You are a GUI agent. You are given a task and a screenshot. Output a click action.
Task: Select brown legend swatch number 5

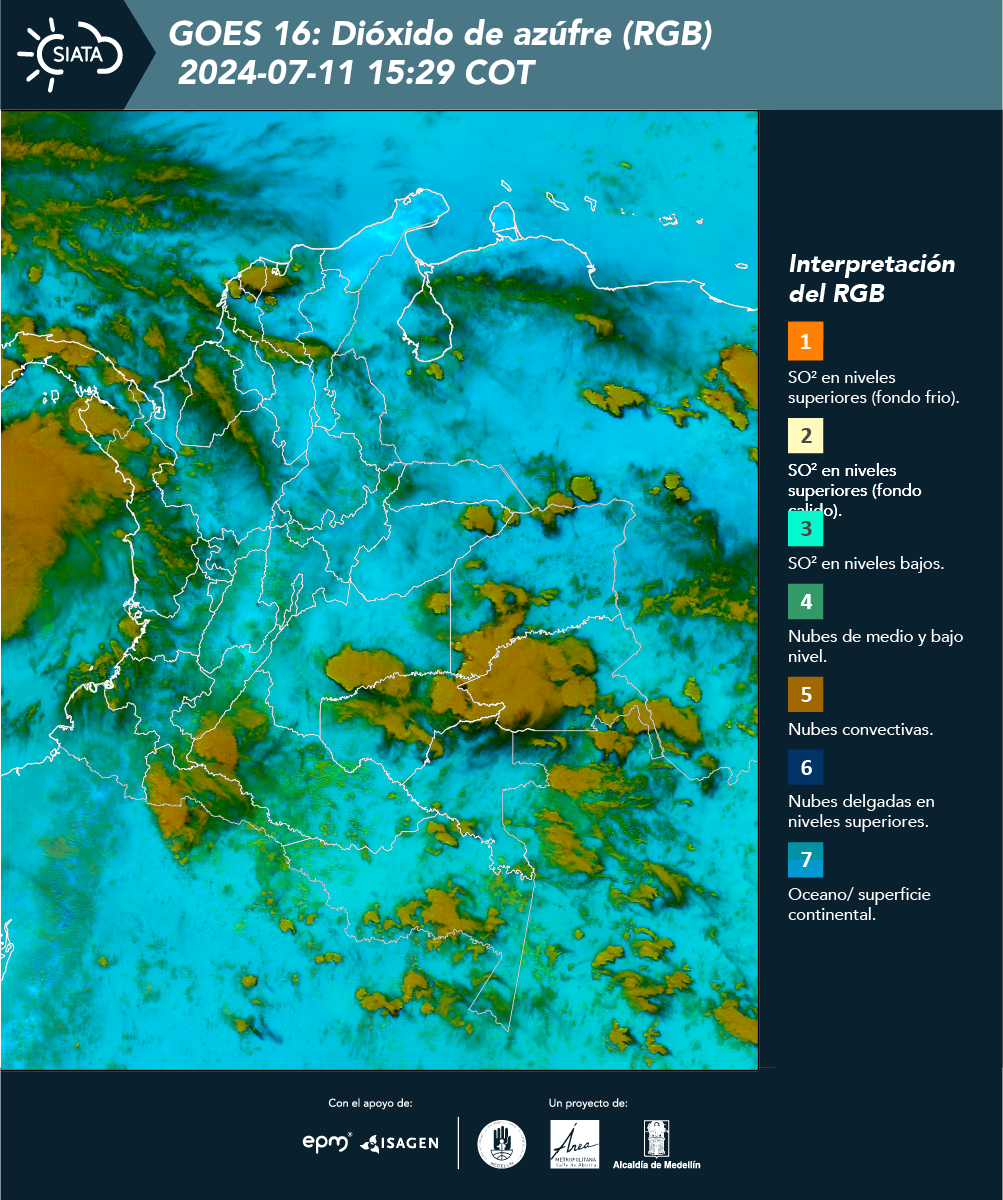805,694
